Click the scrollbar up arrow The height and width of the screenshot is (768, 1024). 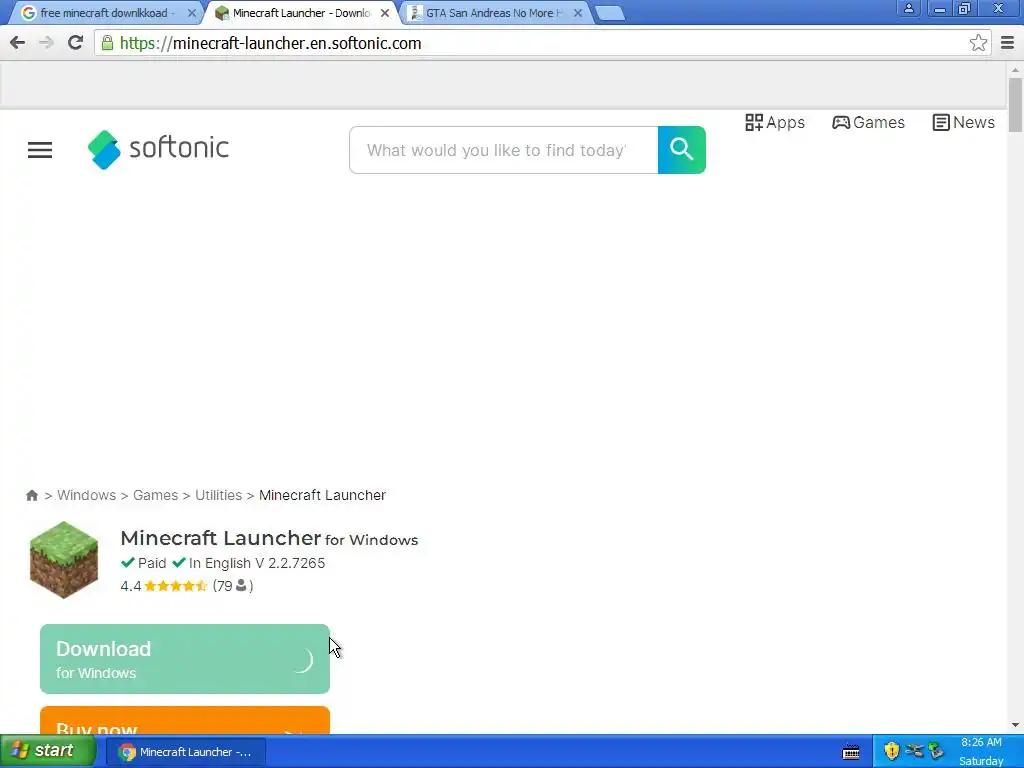1015,69
